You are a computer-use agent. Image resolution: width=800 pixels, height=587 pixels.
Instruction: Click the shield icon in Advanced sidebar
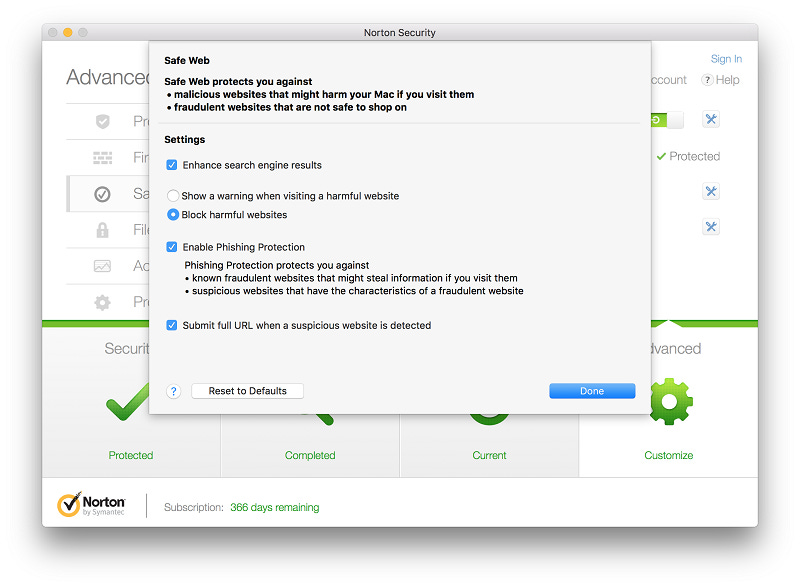[x=103, y=121]
